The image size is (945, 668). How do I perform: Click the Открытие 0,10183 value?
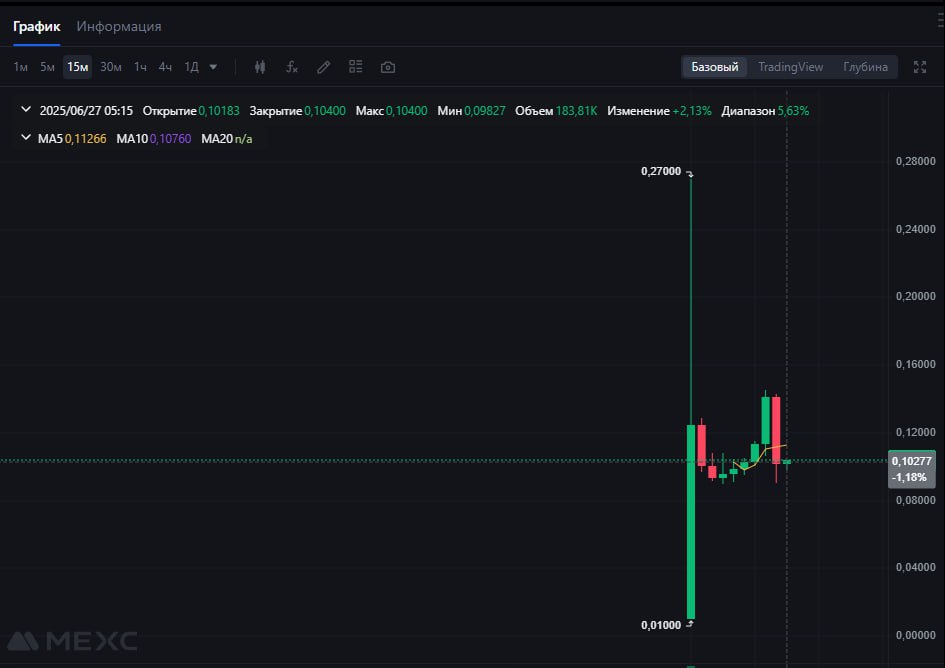pos(191,111)
